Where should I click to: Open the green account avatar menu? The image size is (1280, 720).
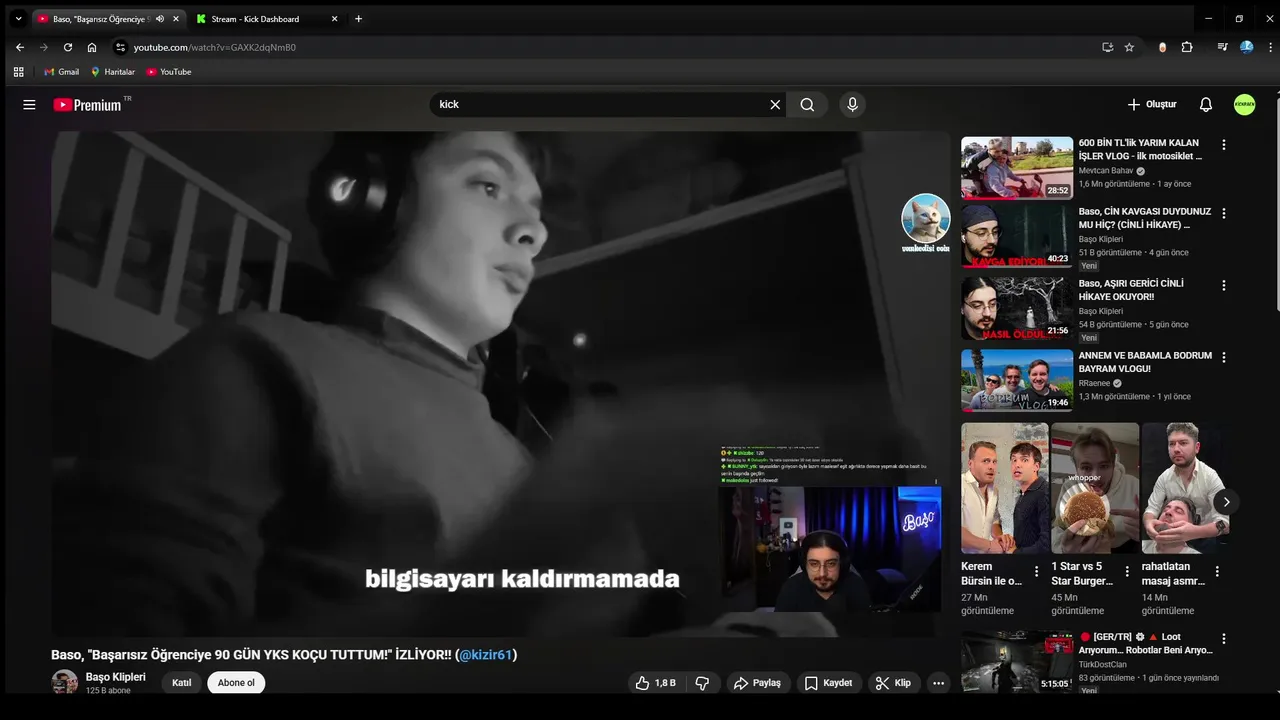pyautogui.click(x=1244, y=104)
